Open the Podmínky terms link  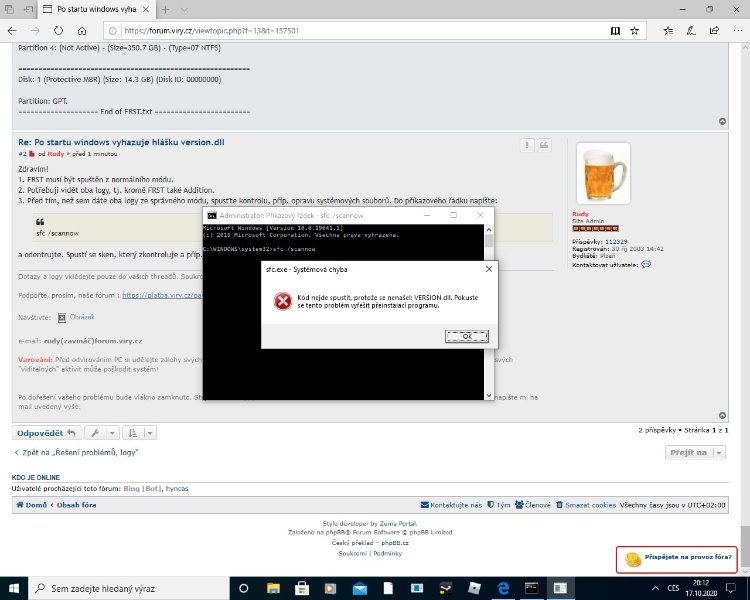[387, 553]
